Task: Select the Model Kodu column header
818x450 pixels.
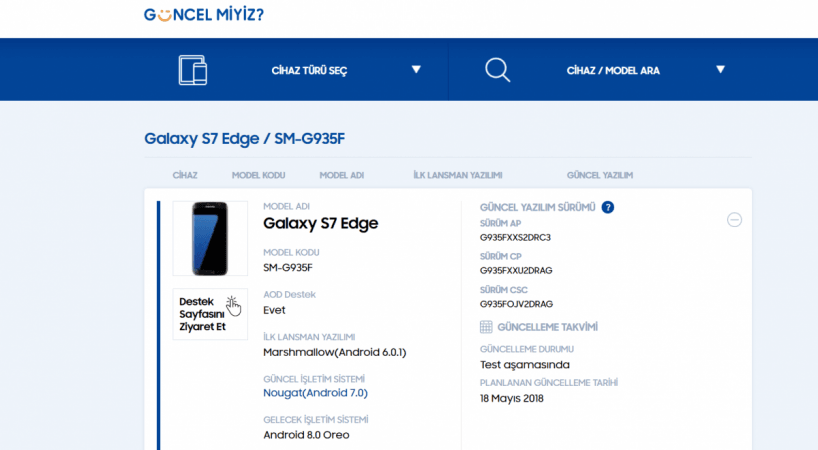Action: click(x=258, y=175)
